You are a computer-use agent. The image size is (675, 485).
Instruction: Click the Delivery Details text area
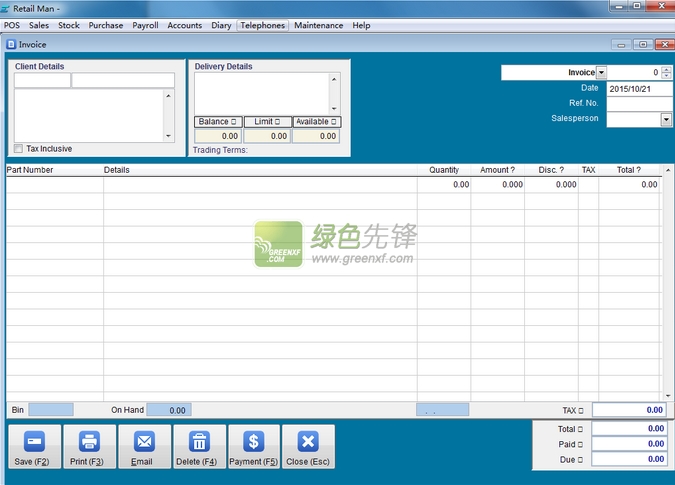point(262,93)
